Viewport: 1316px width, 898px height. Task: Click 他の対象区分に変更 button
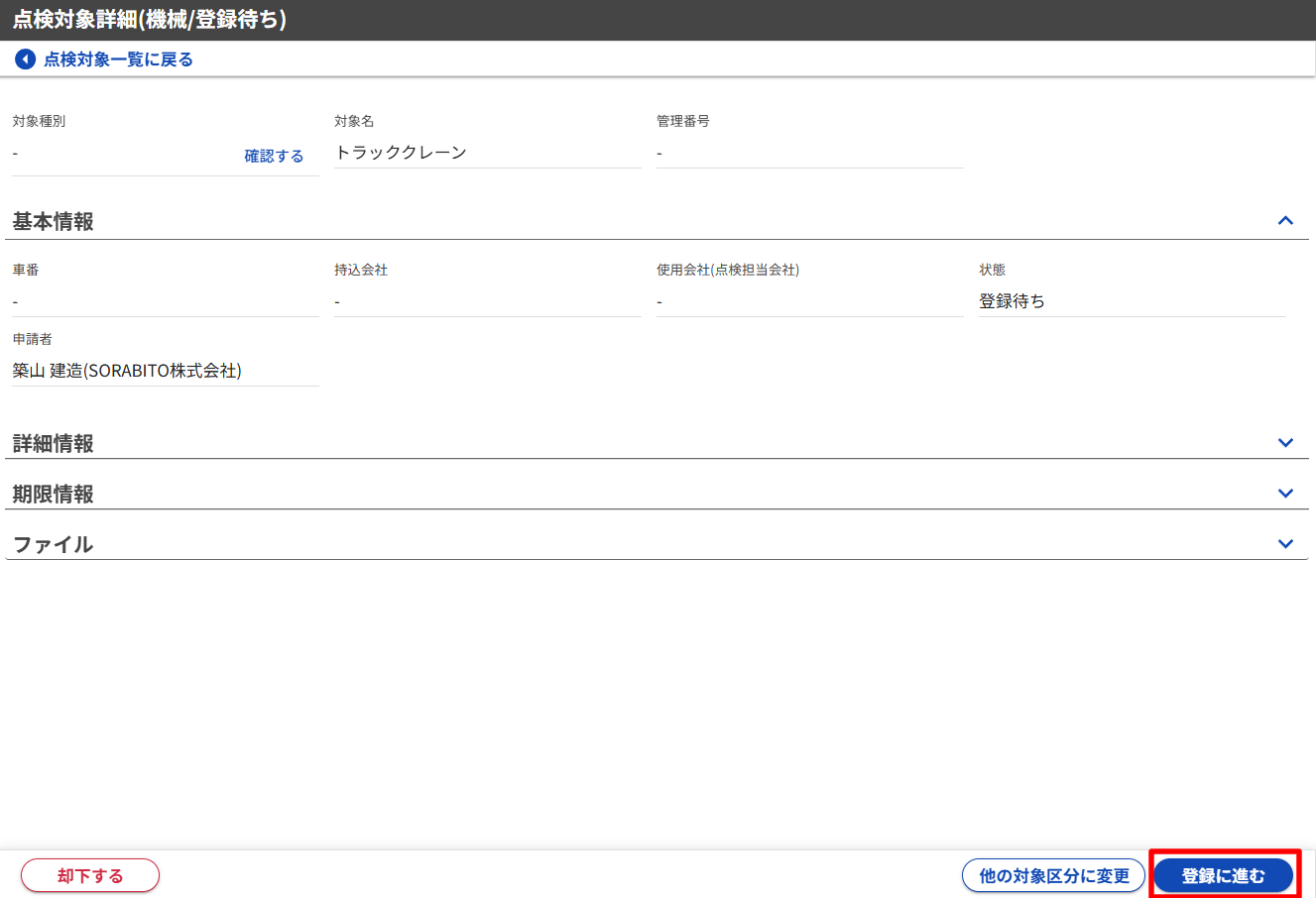1054,875
